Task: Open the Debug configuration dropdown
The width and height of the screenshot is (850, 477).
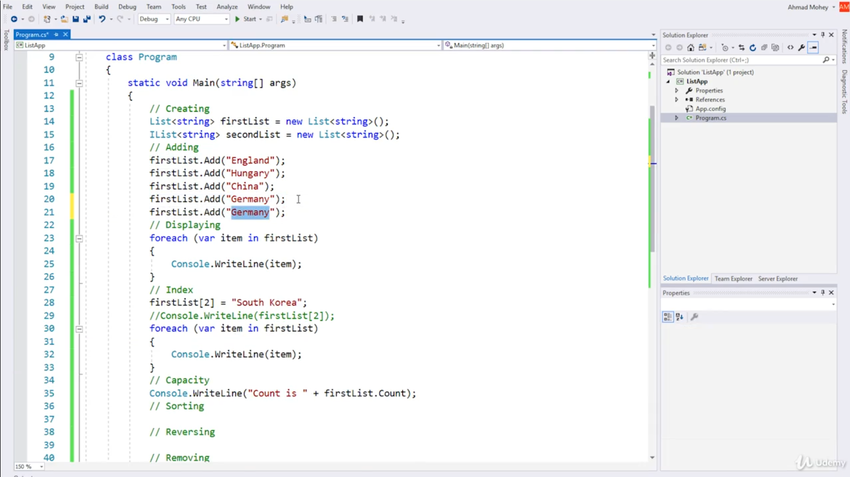Action: coord(154,19)
